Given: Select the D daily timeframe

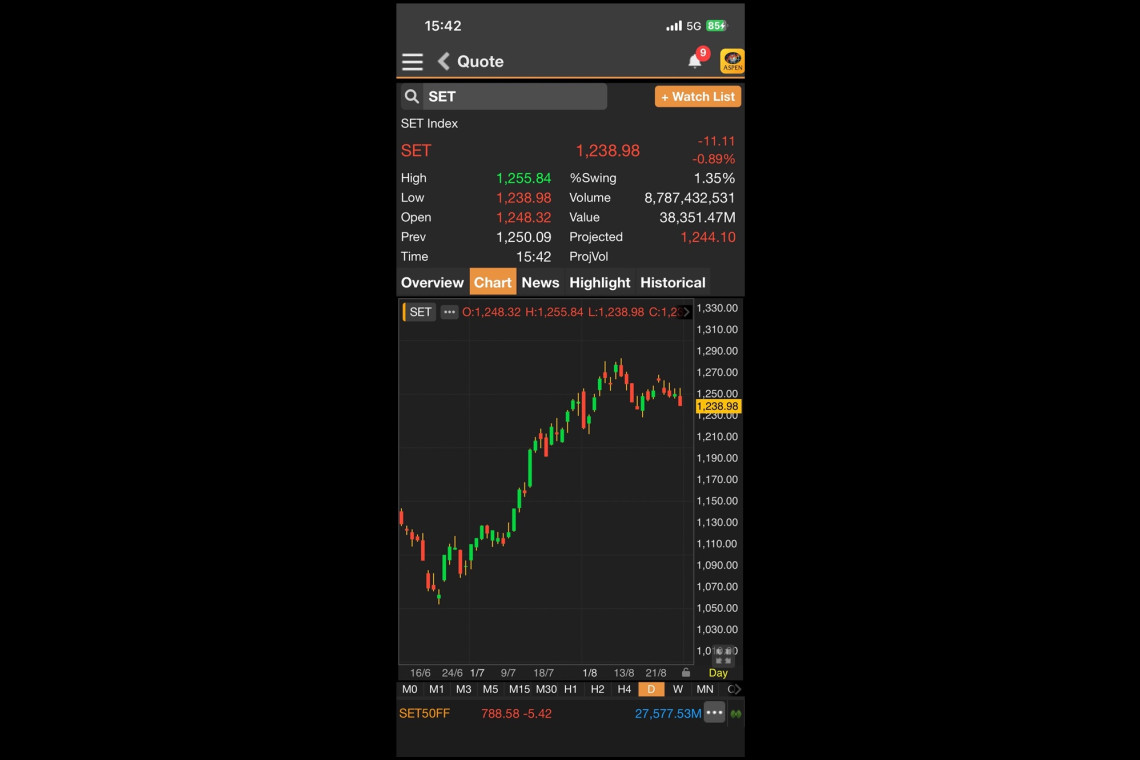Looking at the screenshot, I should (651, 689).
